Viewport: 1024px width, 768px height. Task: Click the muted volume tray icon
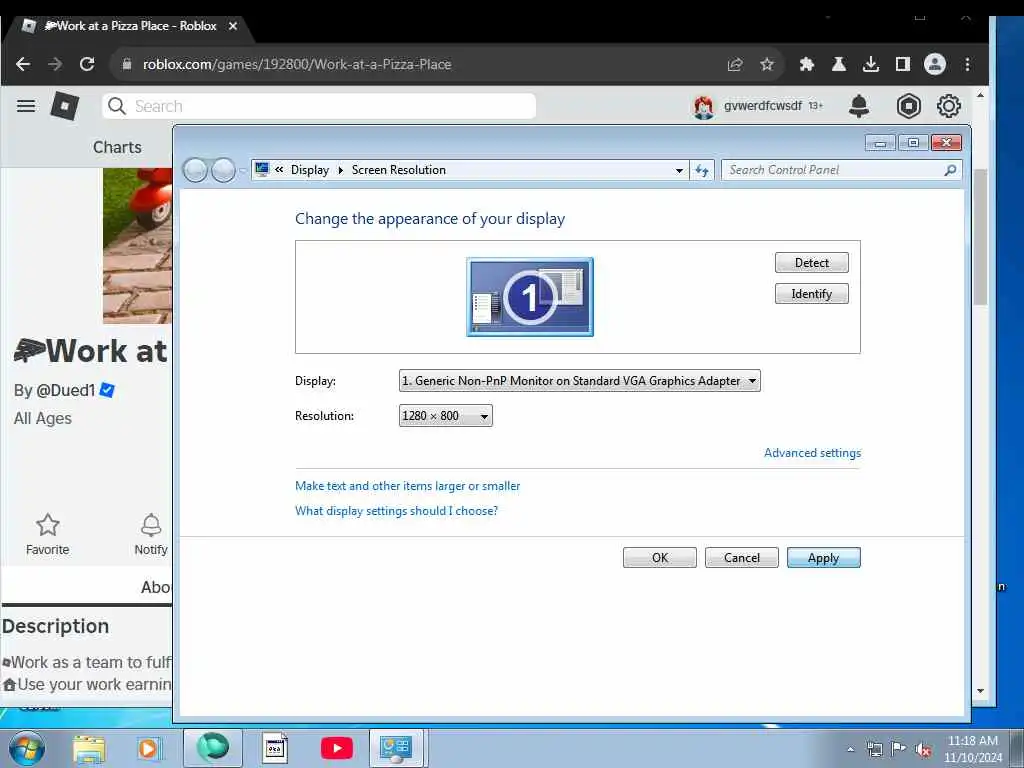tap(923, 750)
